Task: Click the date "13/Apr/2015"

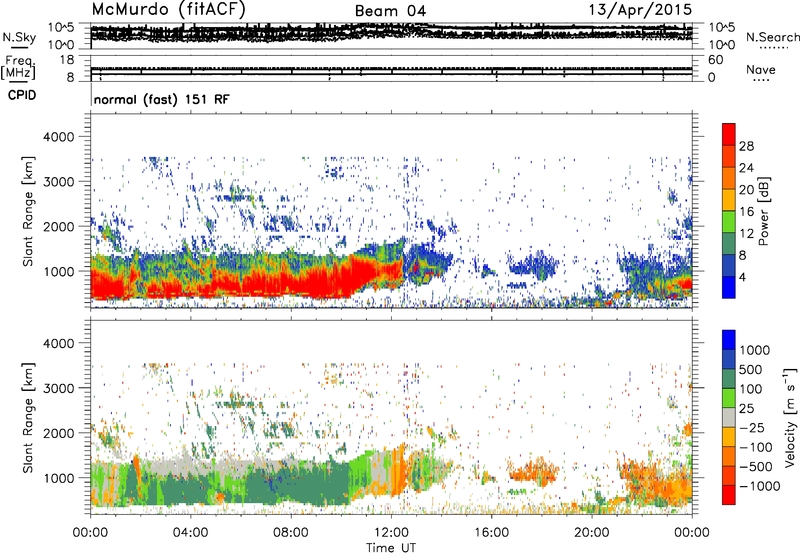Action: [640, 10]
